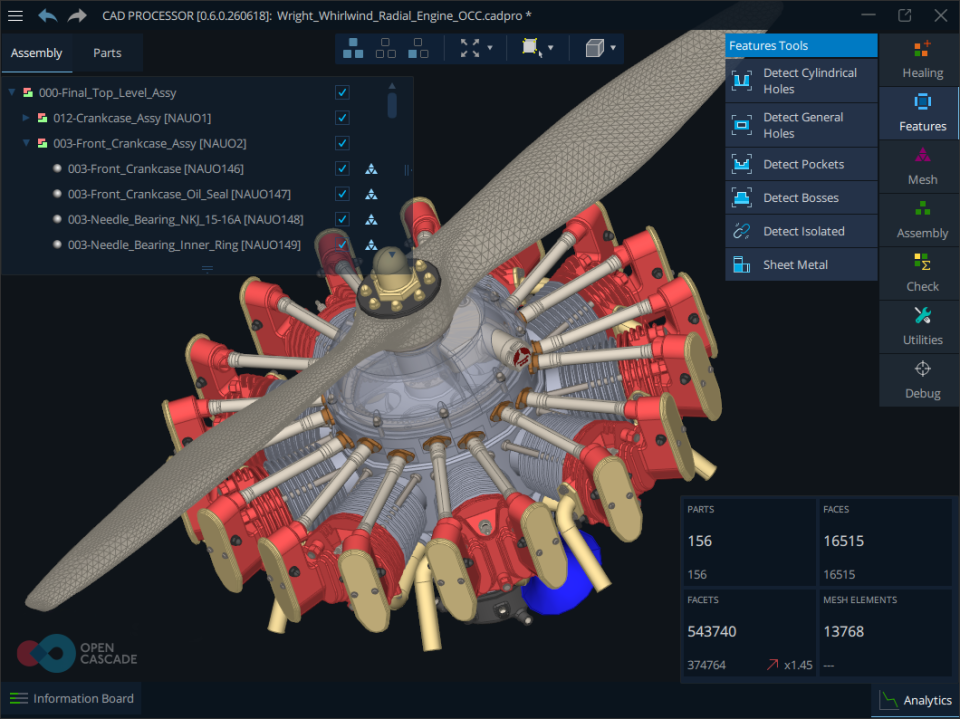Click the hamburger menu icon
Screen dimensions: 960x719
click(x=15, y=15)
